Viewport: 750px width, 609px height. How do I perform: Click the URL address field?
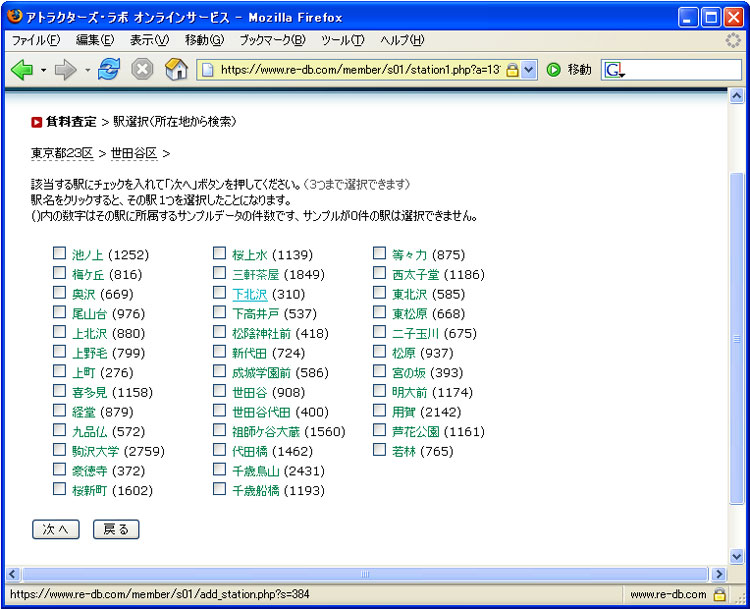pos(361,70)
